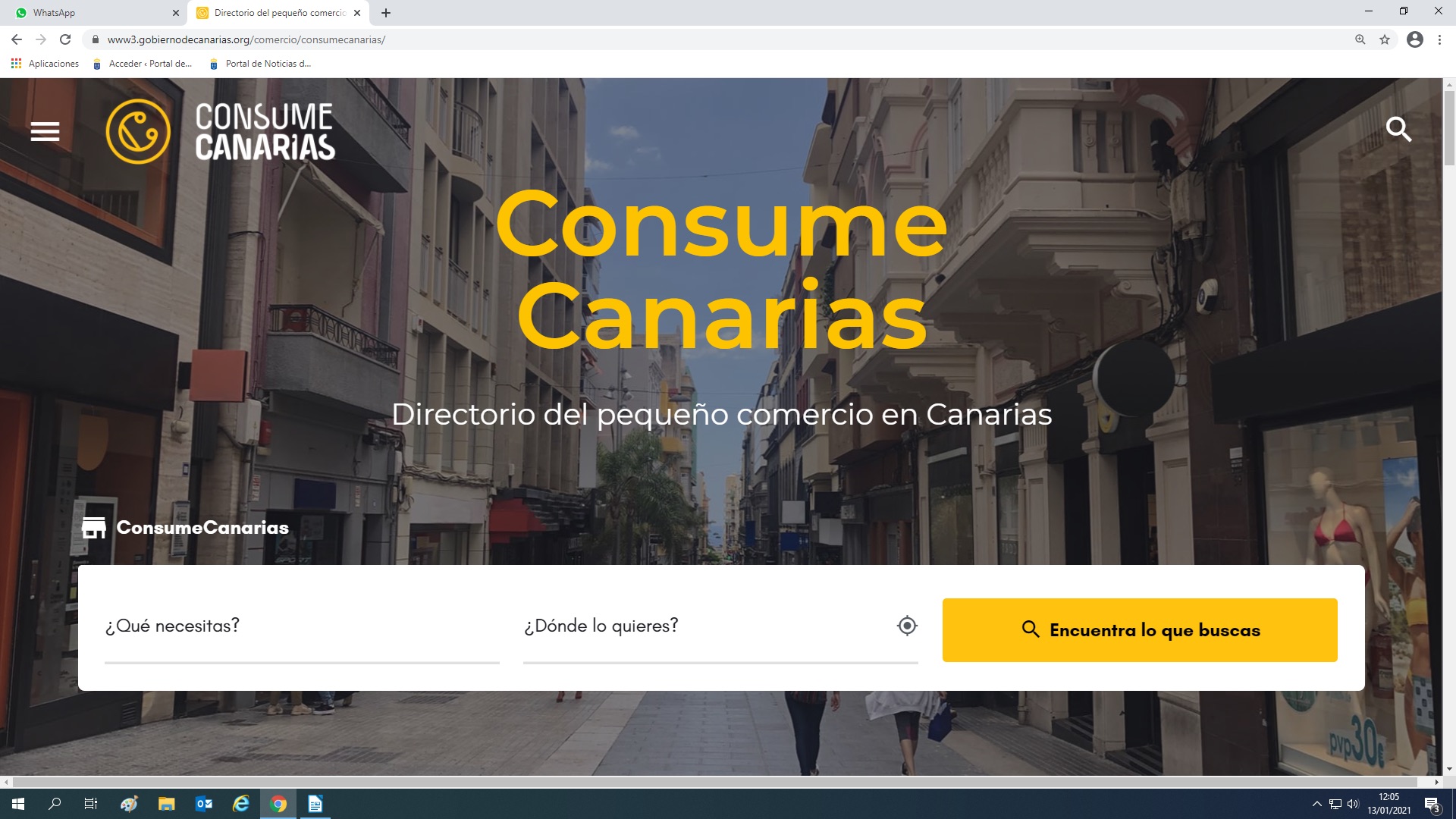Bookmark this page with star icon
The image size is (1456, 819).
point(1385,39)
